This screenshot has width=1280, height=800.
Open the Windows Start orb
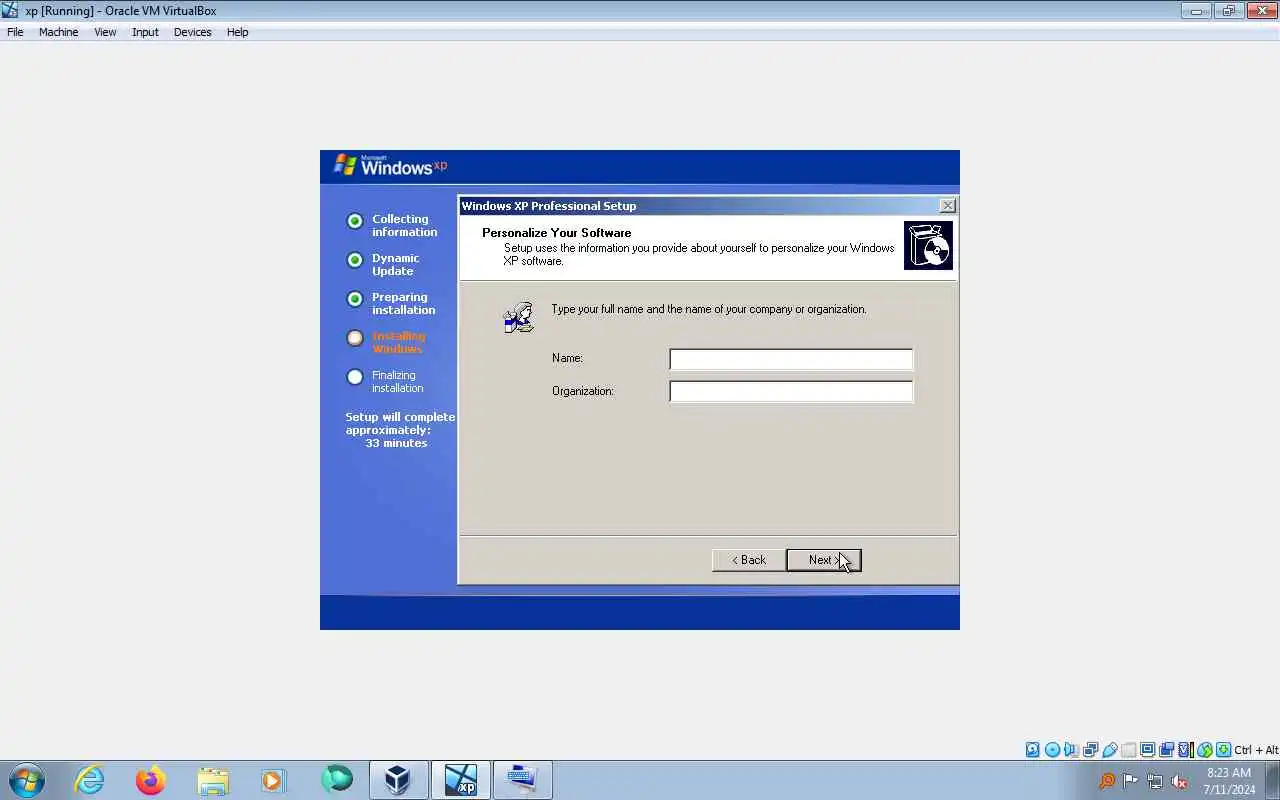pyautogui.click(x=27, y=780)
